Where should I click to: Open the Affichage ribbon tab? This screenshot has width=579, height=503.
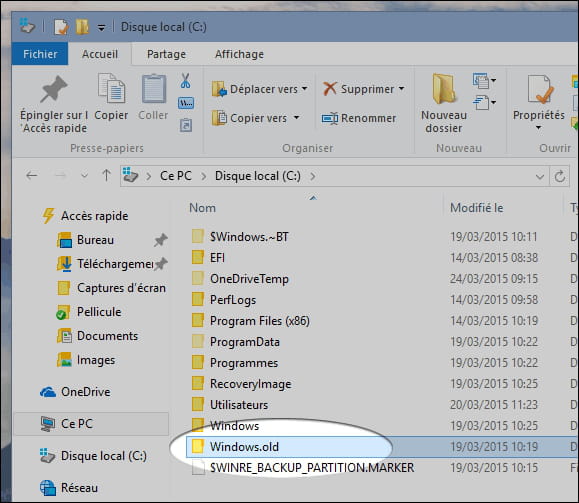pyautogui.click(x=239, y=54)
